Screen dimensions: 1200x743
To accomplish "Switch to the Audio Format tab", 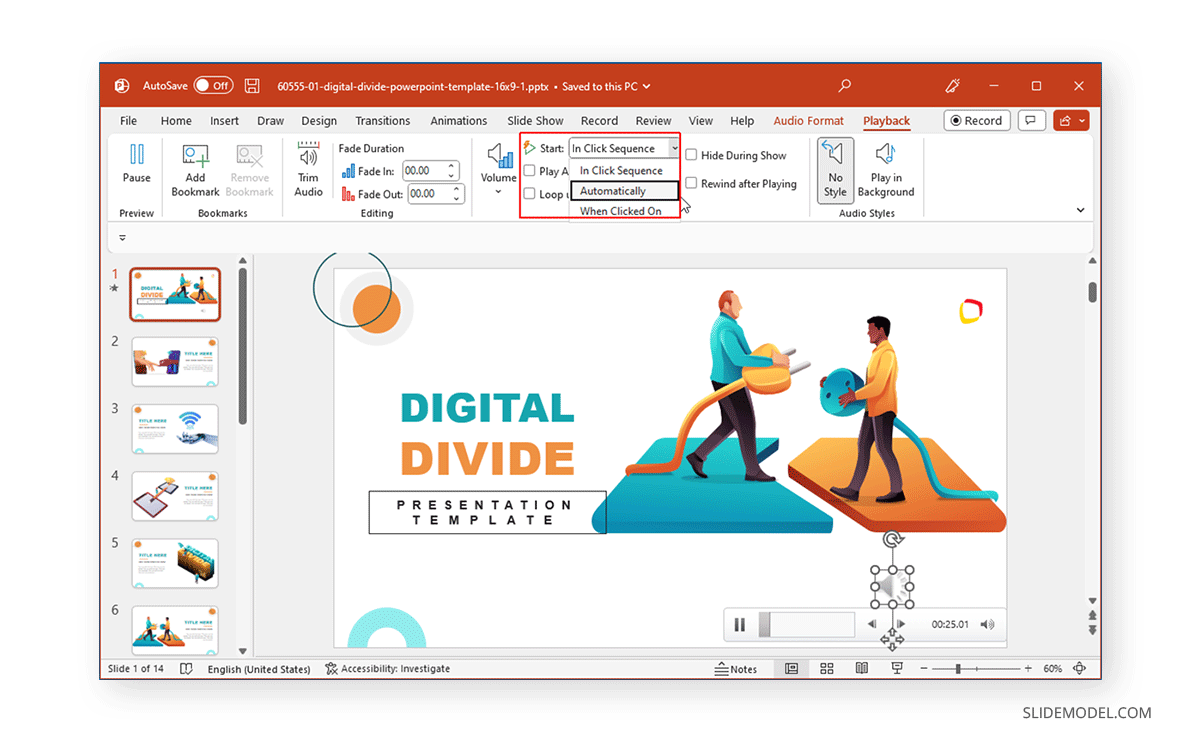I will coord(808,120).
